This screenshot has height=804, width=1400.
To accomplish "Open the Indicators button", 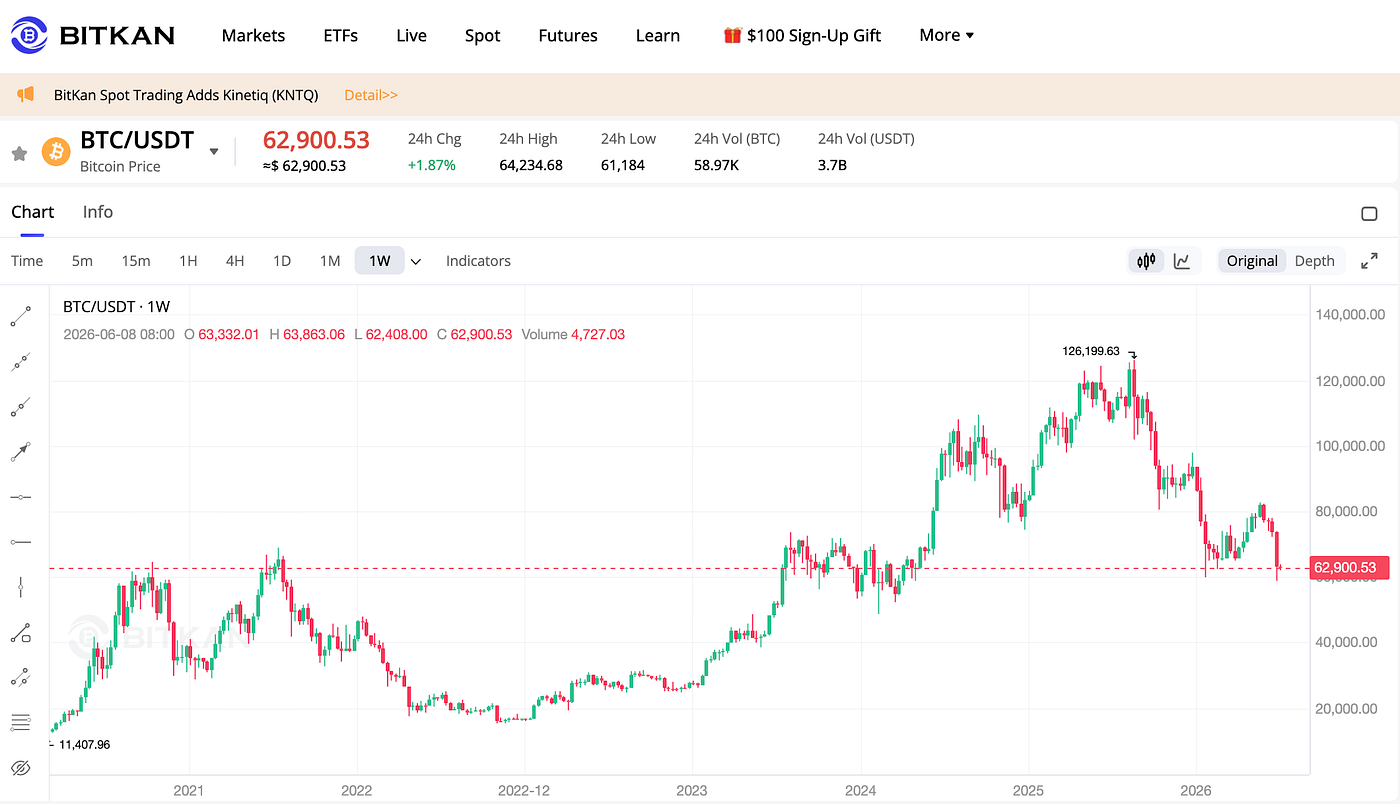I will tap(478, 261).
